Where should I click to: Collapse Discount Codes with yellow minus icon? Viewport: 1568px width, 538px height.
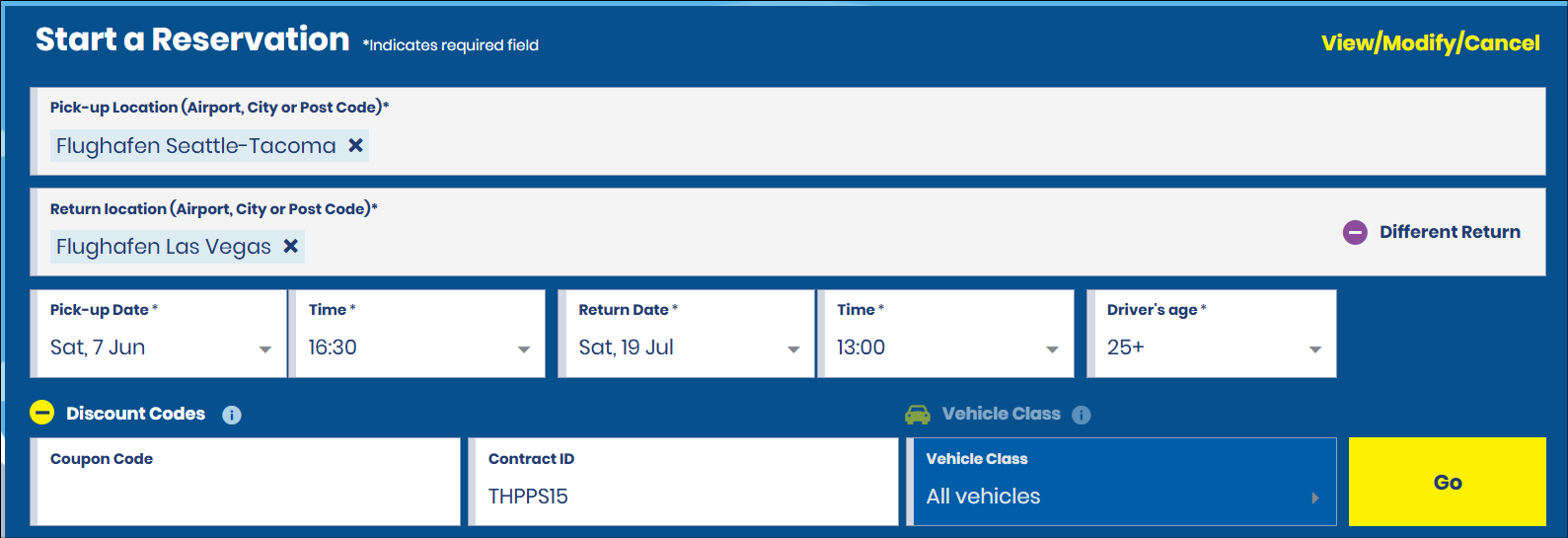41,414
